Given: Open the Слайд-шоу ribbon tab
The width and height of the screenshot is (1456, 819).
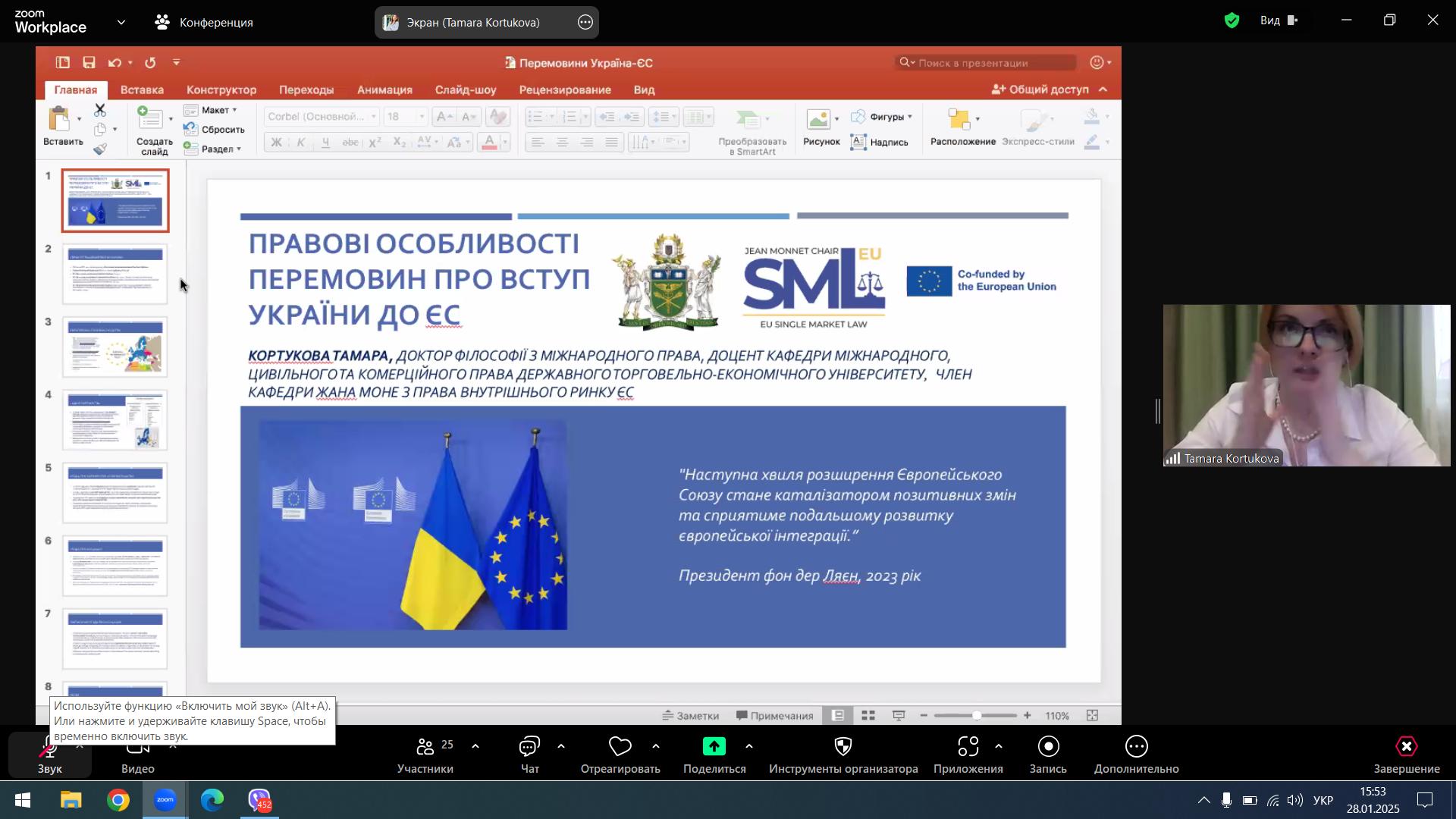Looking at the screenshot, I should [466, 89].
